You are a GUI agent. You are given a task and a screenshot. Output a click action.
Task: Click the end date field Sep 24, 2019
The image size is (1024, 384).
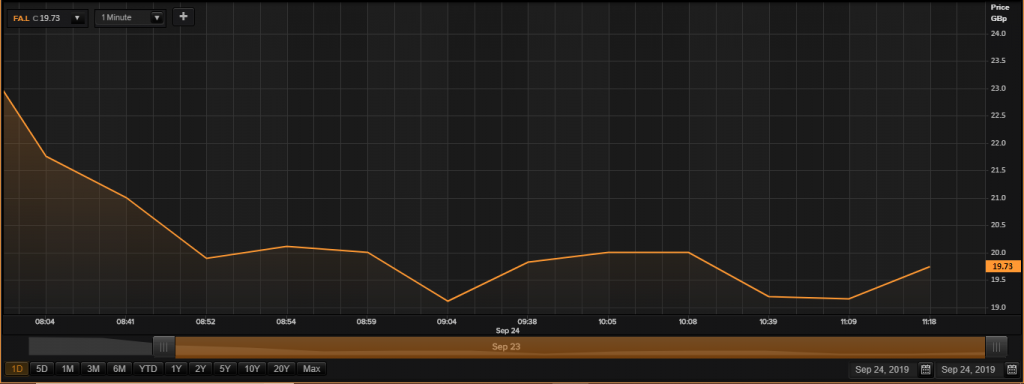968,370
